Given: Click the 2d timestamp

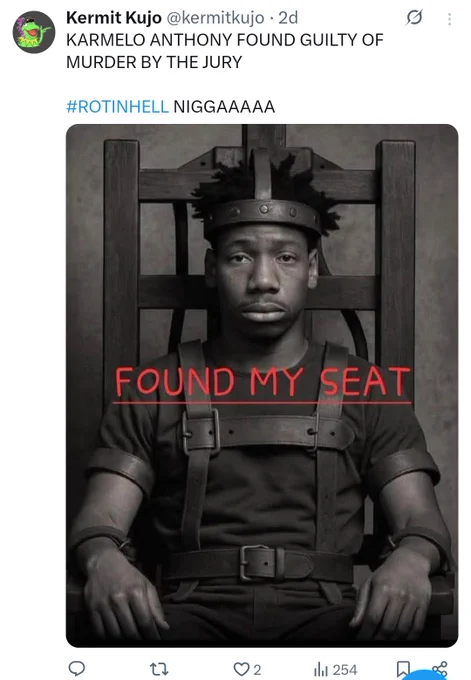Looking at the screenshot, I should [x=288, y=18].
